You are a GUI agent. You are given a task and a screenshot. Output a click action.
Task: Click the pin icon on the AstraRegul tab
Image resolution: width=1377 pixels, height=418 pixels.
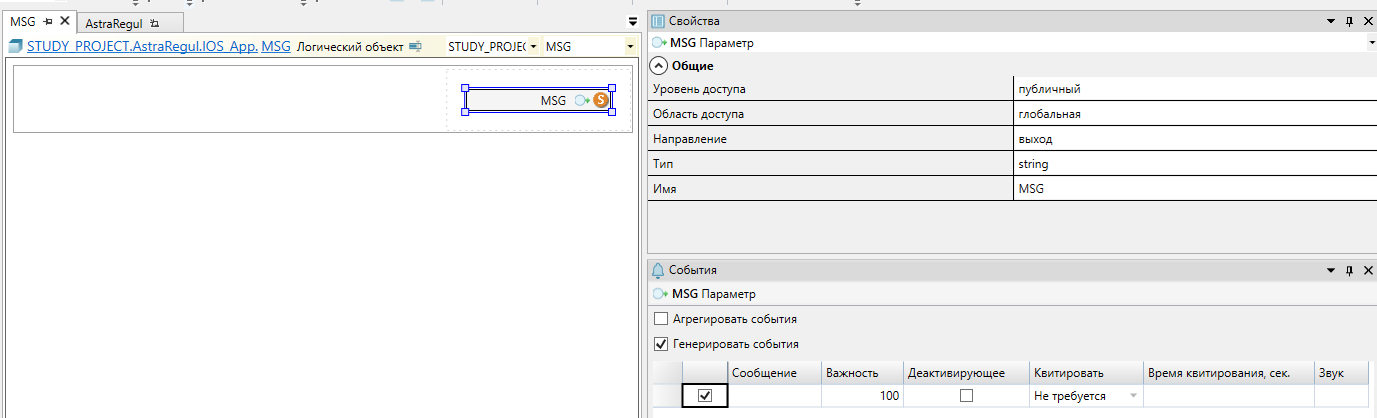(153, 22)
